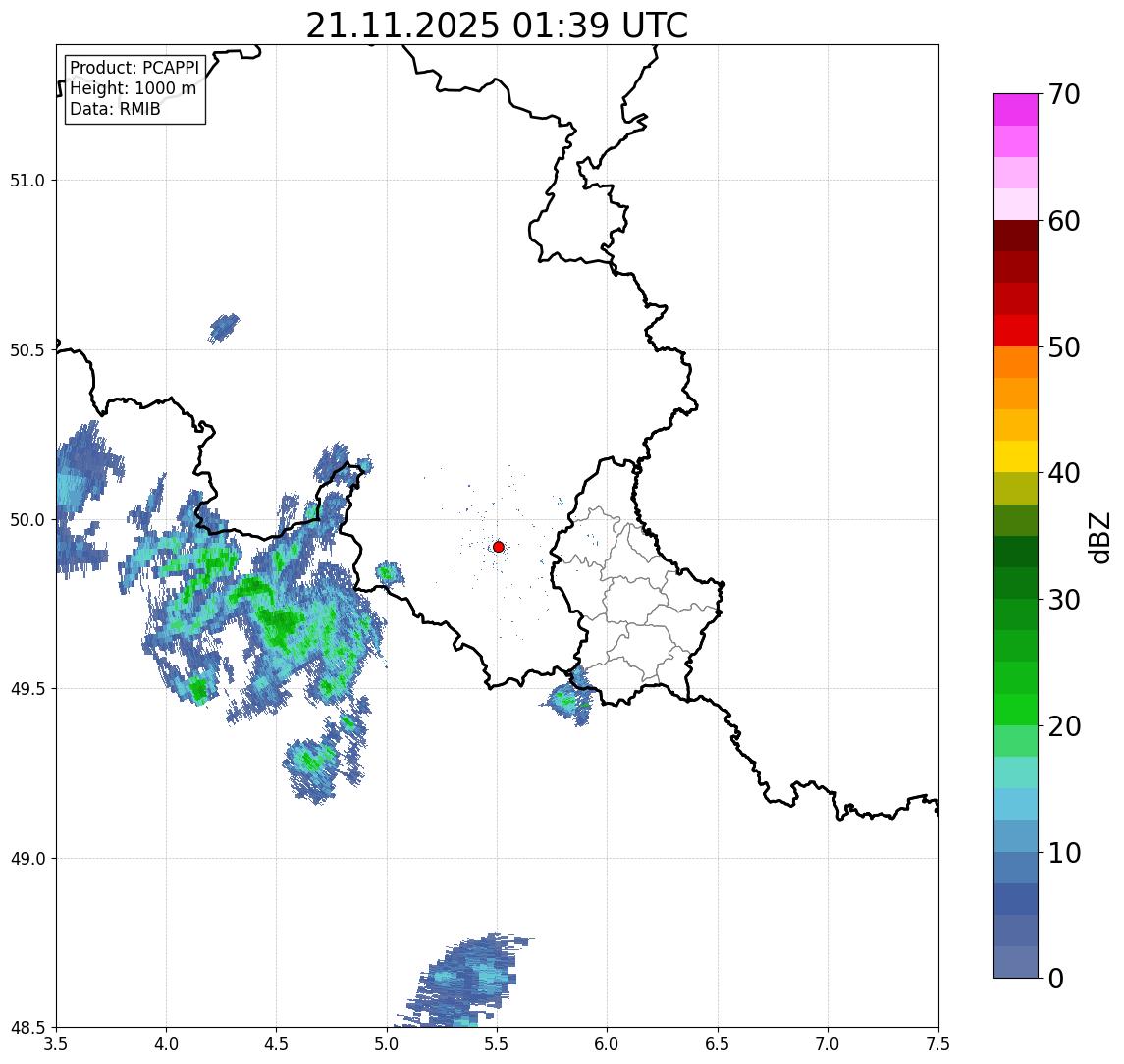
Task: Click the dark red colorbar swatch below 60
Action: tap(1016, 236)
